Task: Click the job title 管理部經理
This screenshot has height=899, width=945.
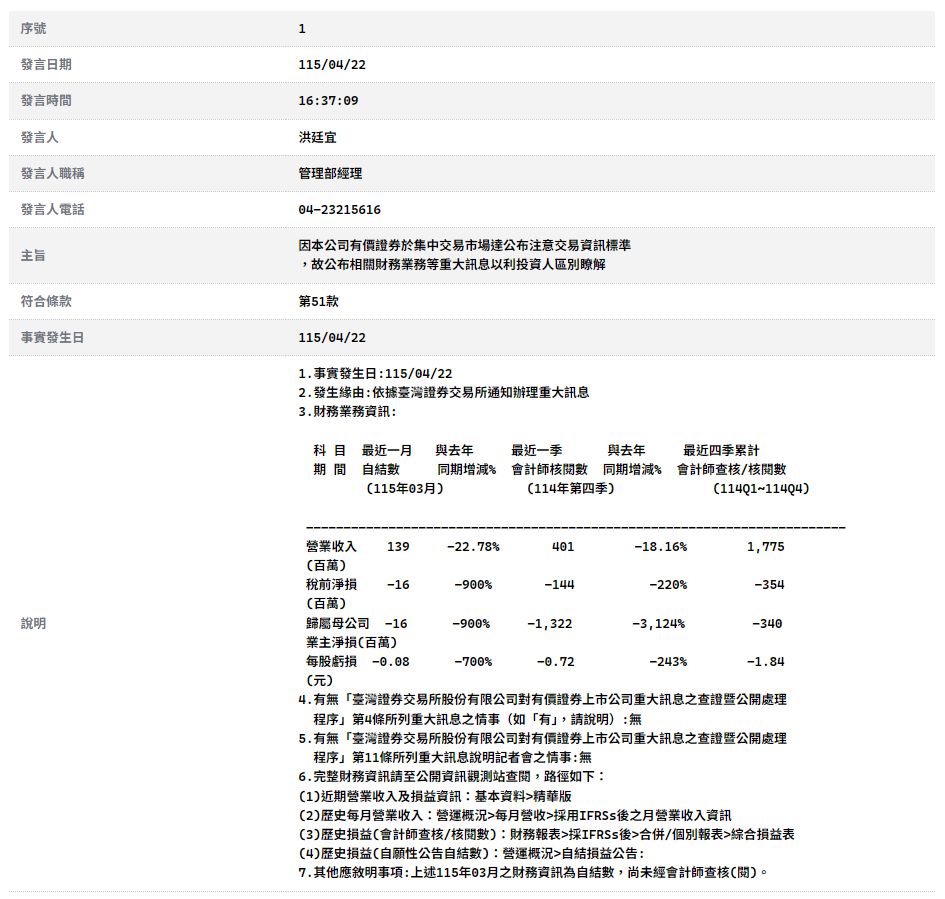Action: (330, 173)
